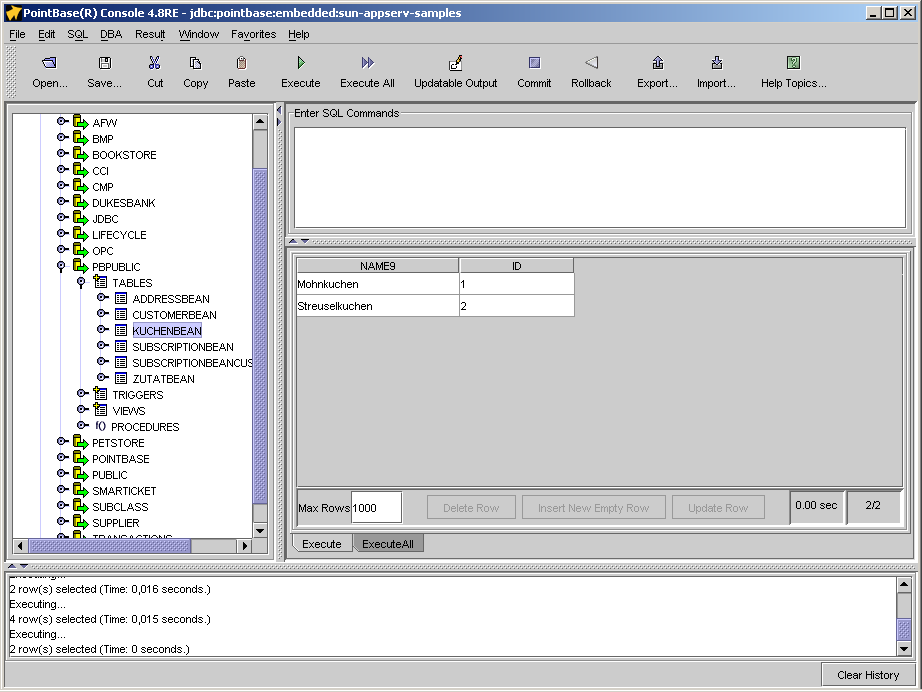Open the Favorites menu
Screen dimensions: 922x692
pyautogui.click(x=253, y=34)
